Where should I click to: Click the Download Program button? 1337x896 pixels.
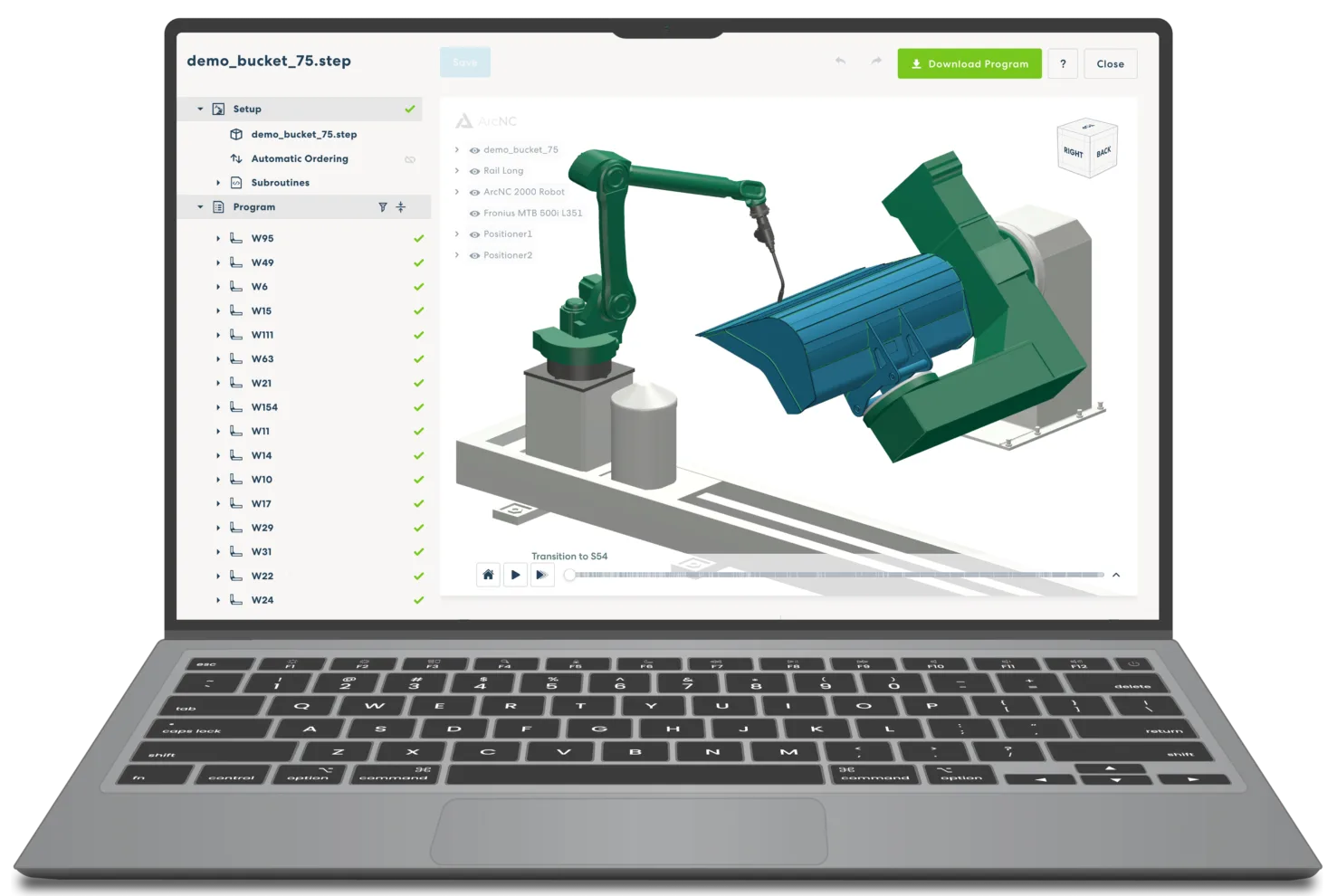[969, 63]
